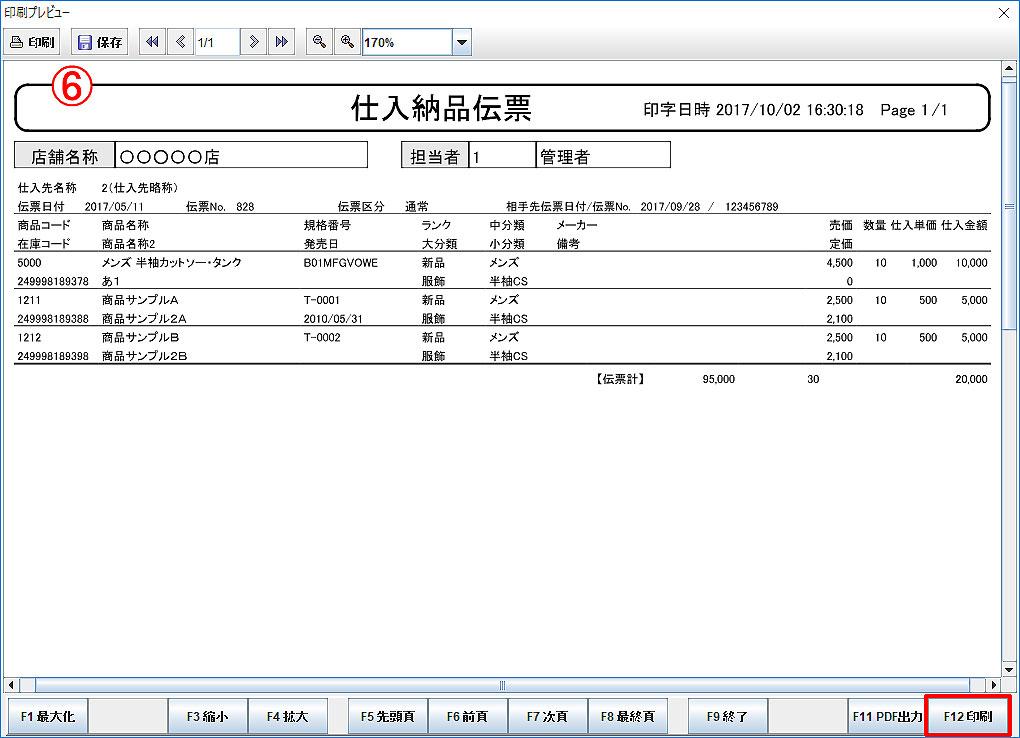This screenshot has width=1020, height=738.
Task: Go to previous page with left arrow icon
Action: [180, 42]
